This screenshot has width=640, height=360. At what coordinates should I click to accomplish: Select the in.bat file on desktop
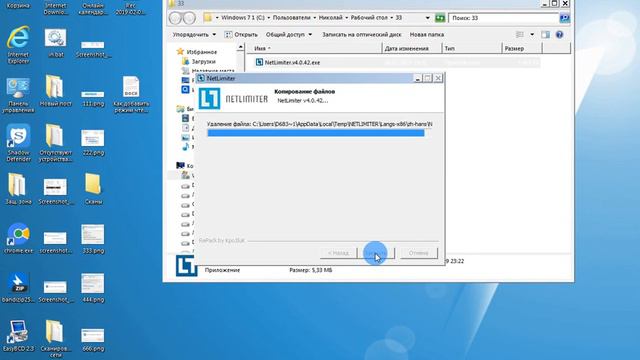point(56,43)
